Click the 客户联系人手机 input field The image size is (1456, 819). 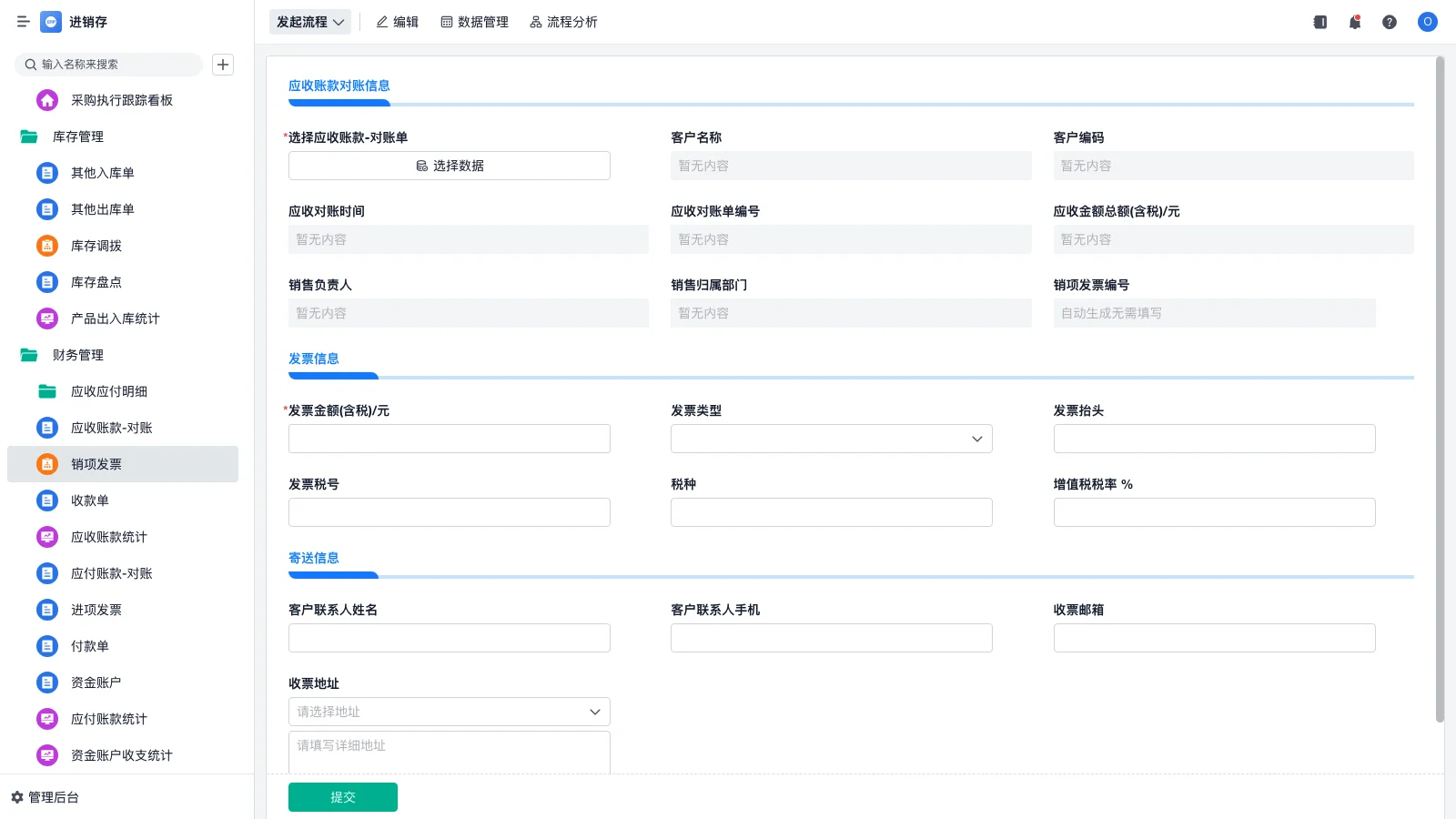pos(832,638)
